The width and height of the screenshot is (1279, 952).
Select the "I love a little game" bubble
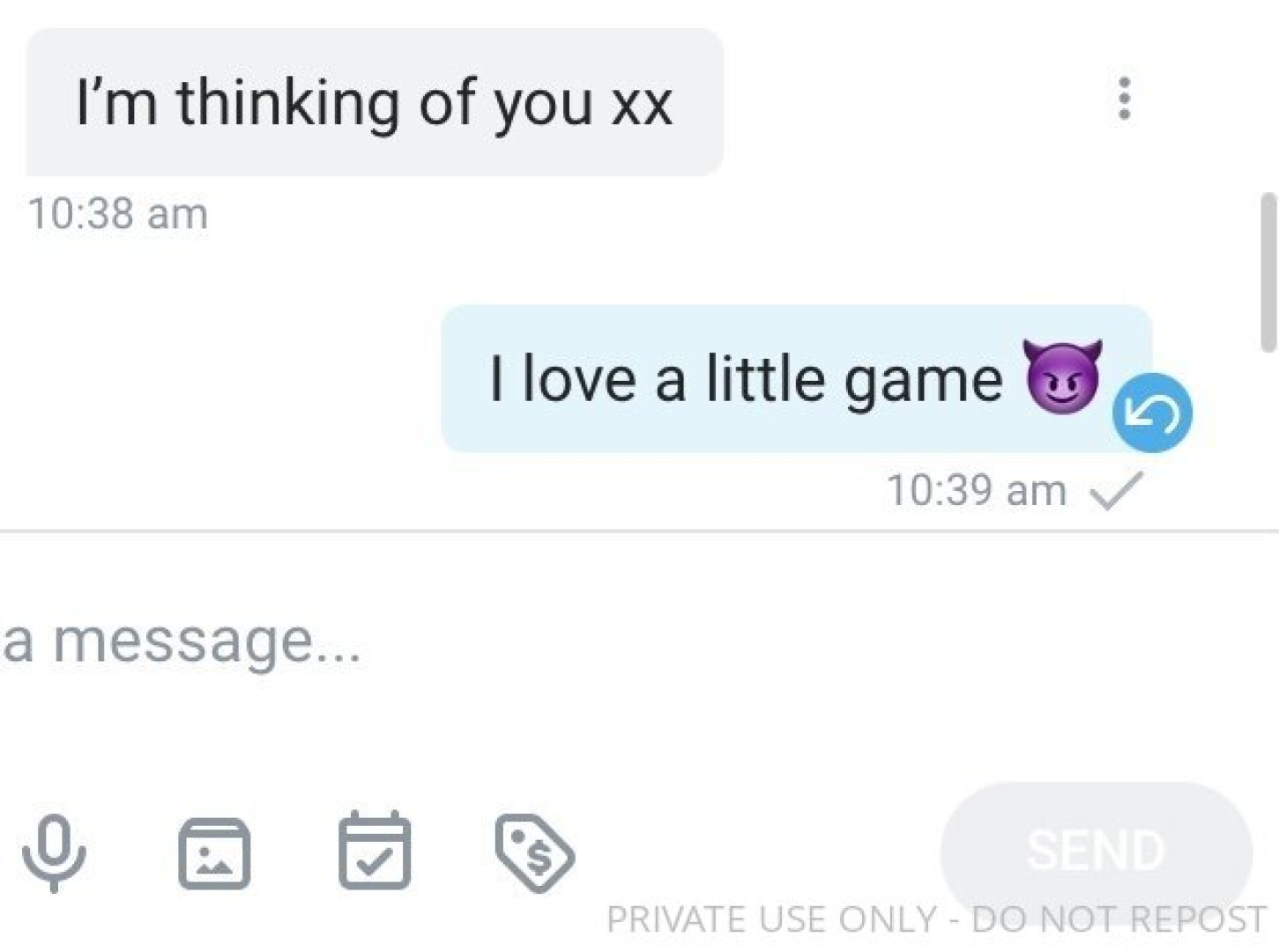[797, 379]
